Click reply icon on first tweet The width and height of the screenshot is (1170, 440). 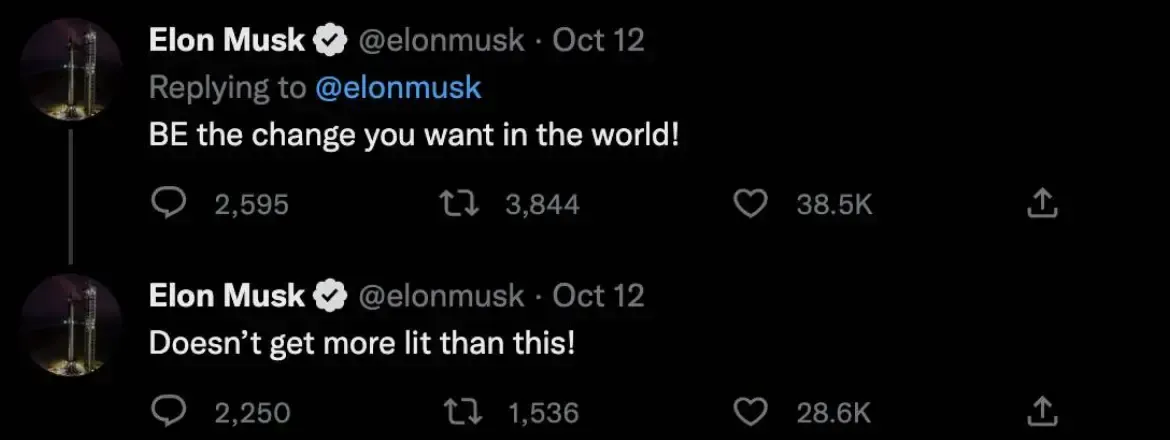tap(164, 204)
